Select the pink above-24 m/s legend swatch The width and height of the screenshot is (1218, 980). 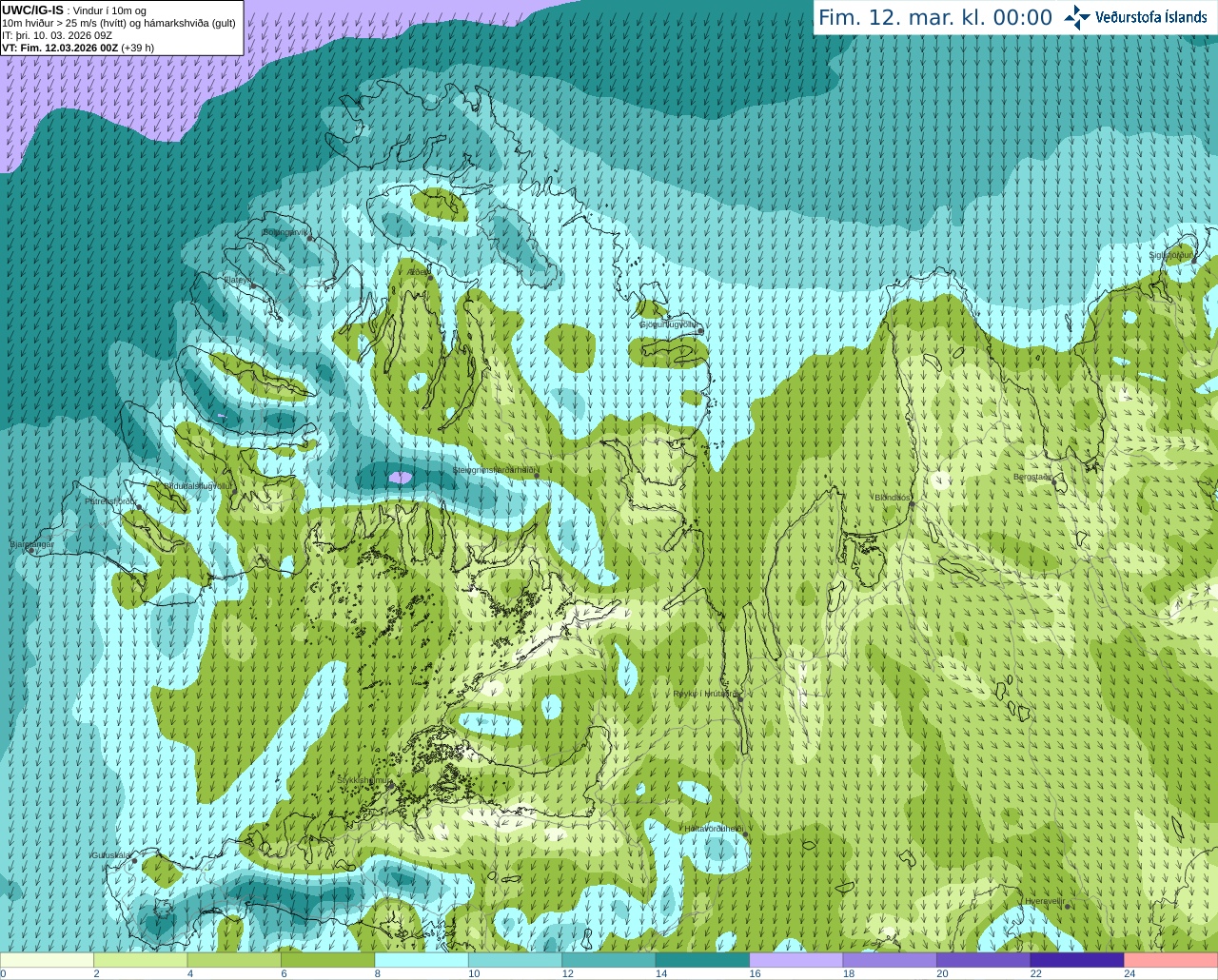(x=1171, y=960)
